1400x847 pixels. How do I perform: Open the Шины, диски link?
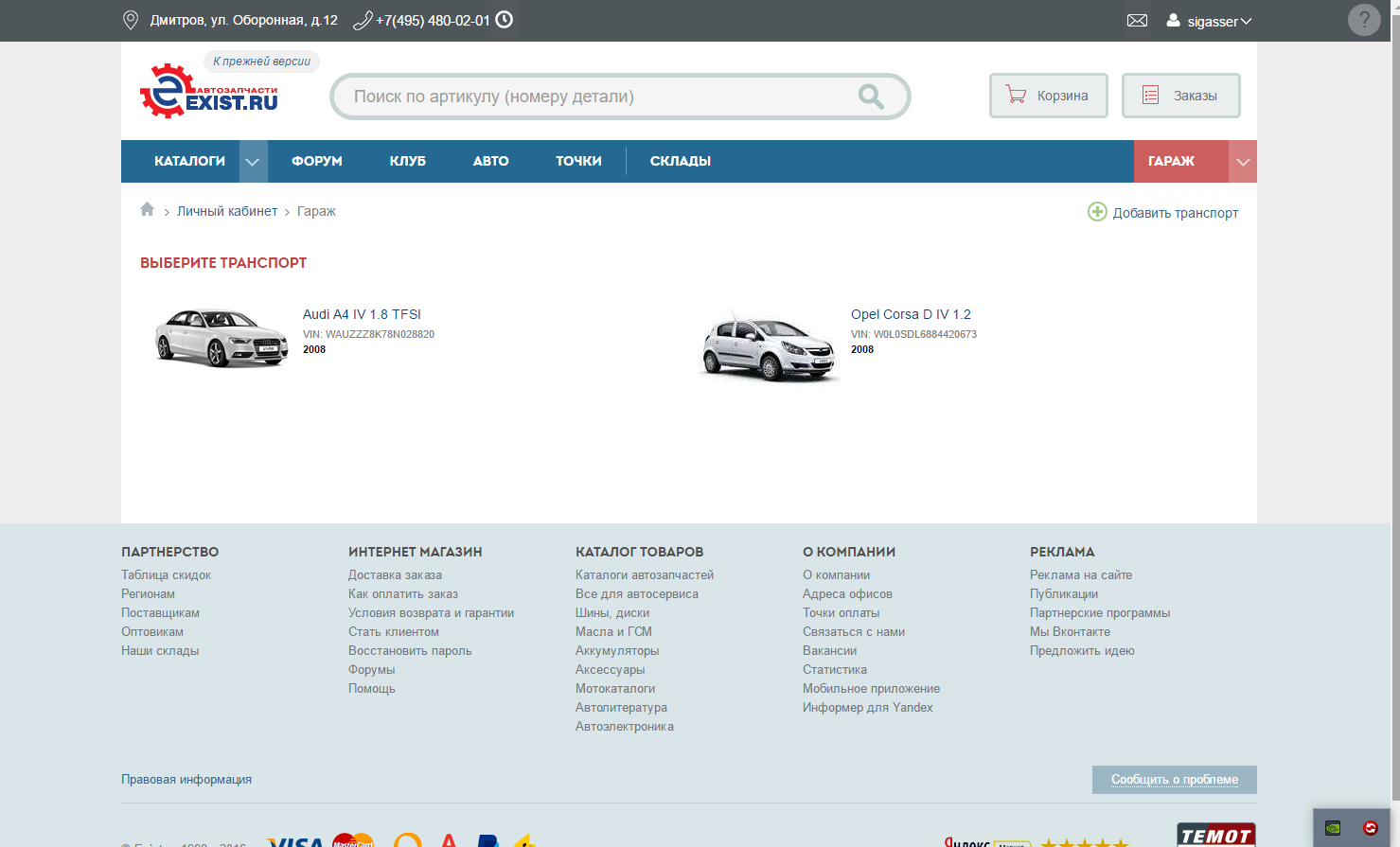pos(612,612)
